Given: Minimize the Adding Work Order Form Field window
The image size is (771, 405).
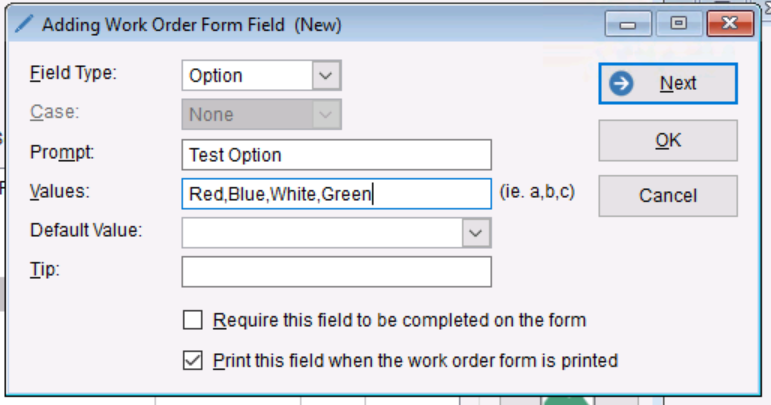Looking at the screenshot, I should pos(627,25).
